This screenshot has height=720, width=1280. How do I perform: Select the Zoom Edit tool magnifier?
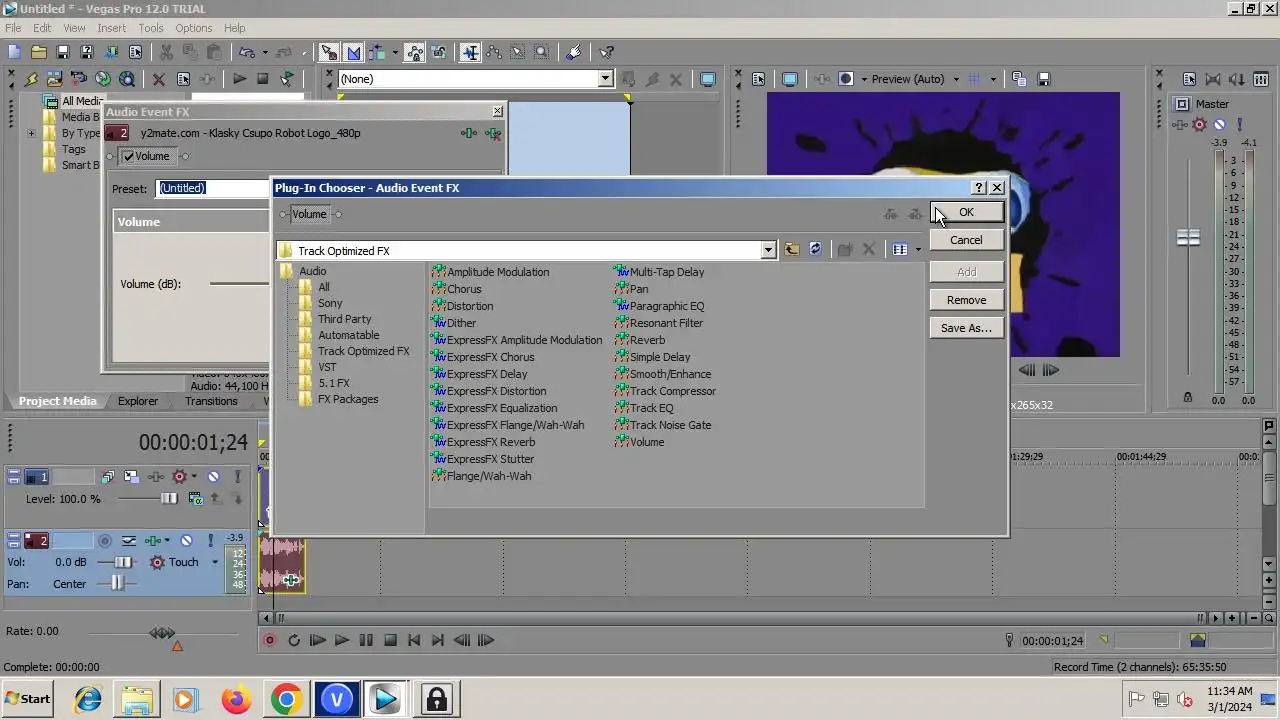click(x=541, y=52)
